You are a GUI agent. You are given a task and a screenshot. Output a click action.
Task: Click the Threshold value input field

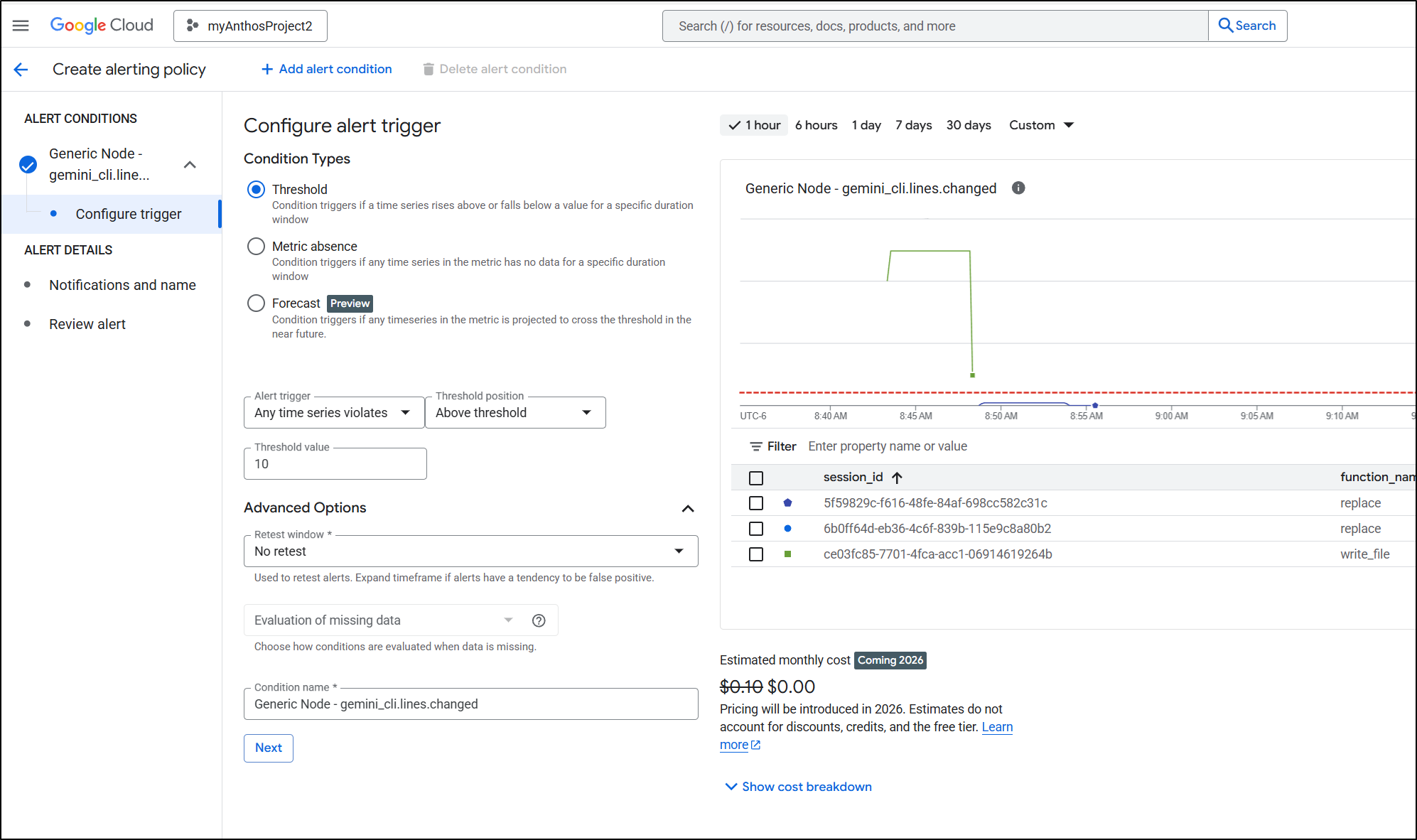pos(335,464)
